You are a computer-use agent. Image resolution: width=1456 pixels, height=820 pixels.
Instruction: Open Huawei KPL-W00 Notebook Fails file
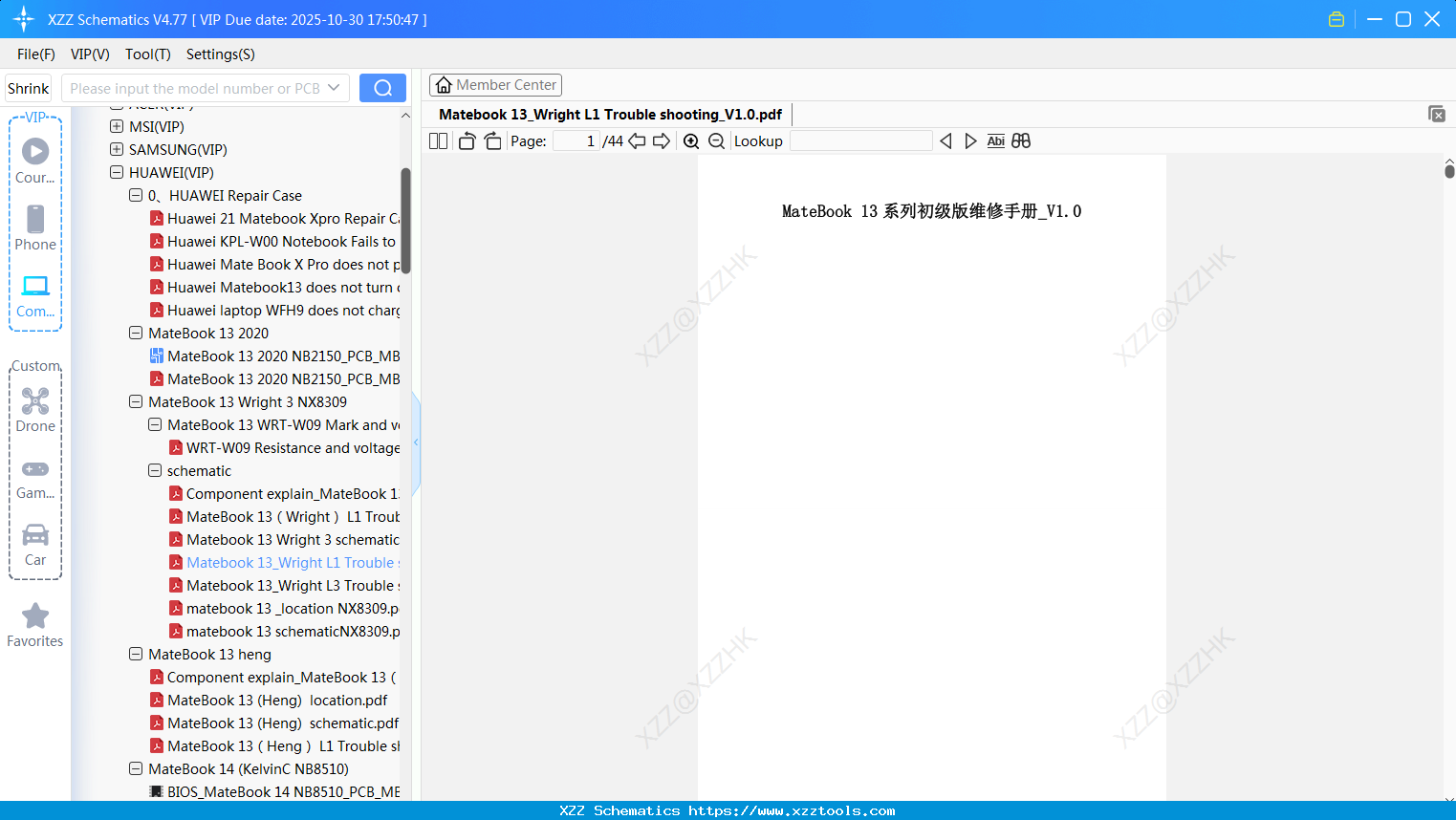click(x=273, y=241)
